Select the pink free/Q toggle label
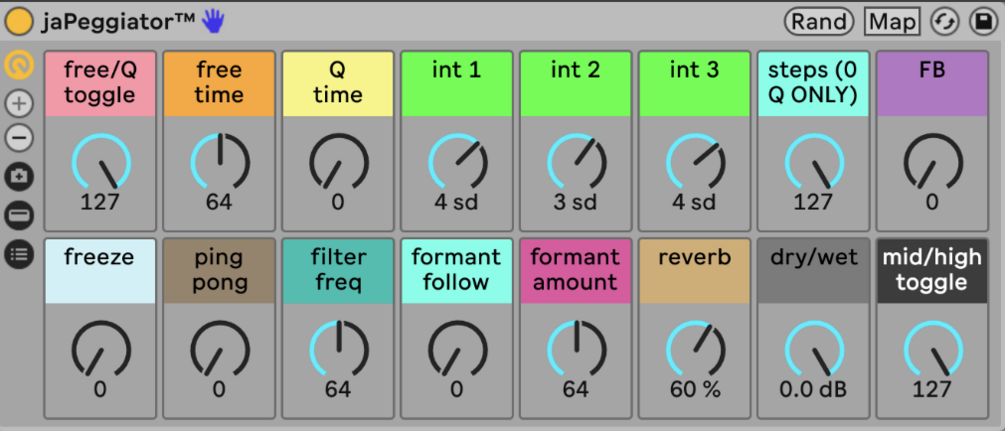1005x431 pixels. click(x=101, y=84)
